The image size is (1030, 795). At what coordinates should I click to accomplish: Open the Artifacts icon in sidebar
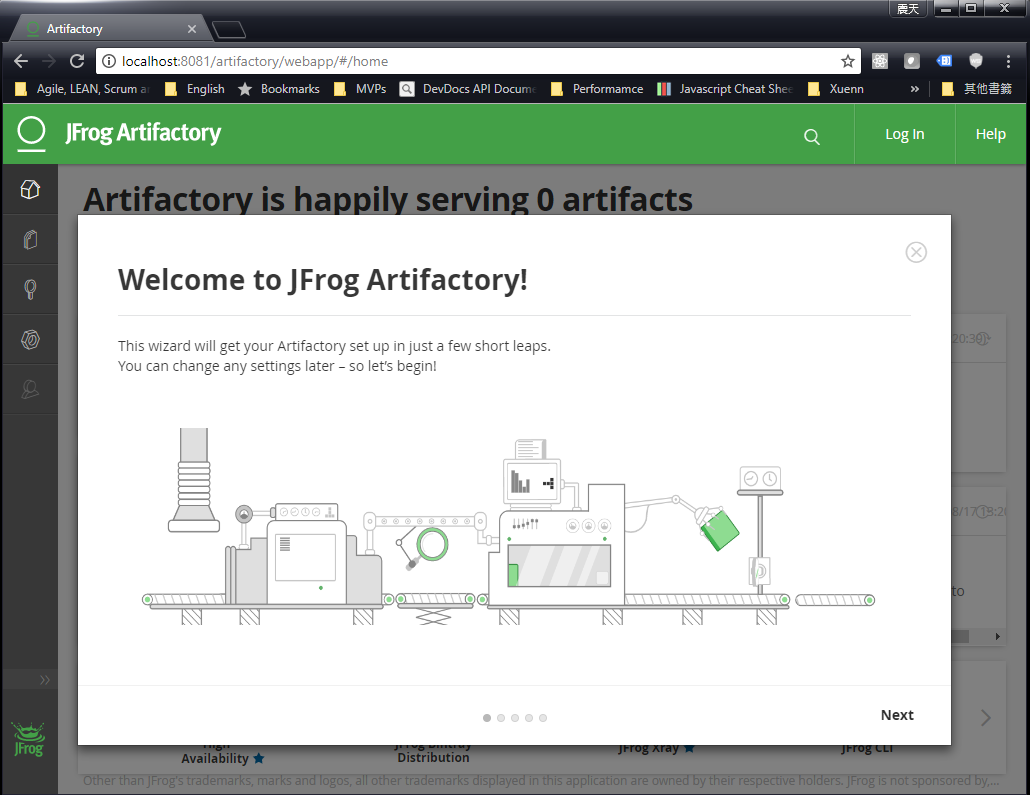(30, 240)
